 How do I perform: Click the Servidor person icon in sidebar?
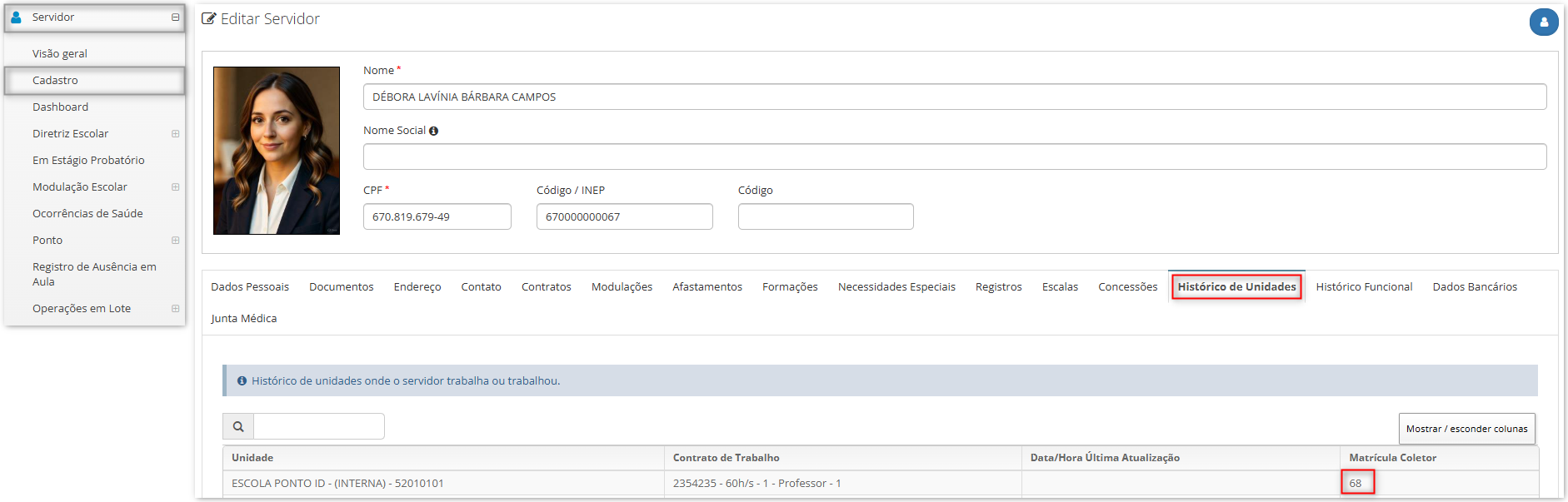(x=16, y=17)
